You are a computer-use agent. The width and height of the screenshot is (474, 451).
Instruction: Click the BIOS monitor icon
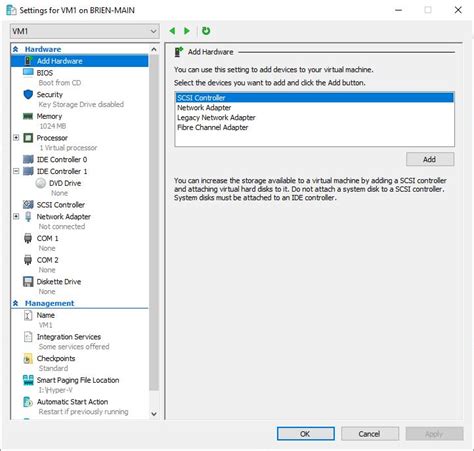[28, 72]
